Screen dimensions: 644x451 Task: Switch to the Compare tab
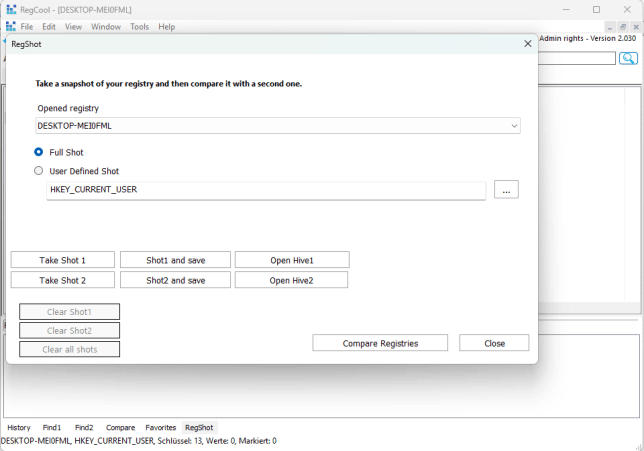[x=120, y=427]
